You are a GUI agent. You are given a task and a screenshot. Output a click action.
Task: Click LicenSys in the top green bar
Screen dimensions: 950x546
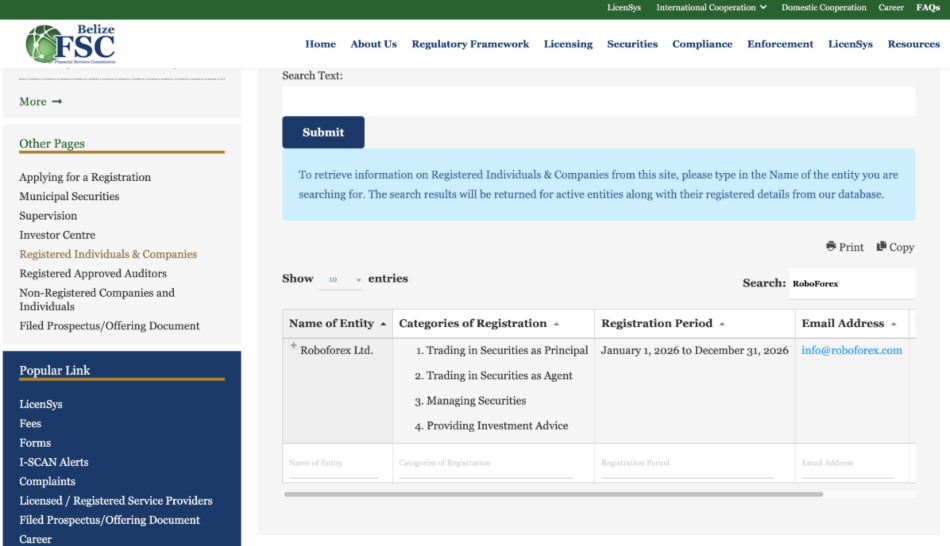click(624, 7)
